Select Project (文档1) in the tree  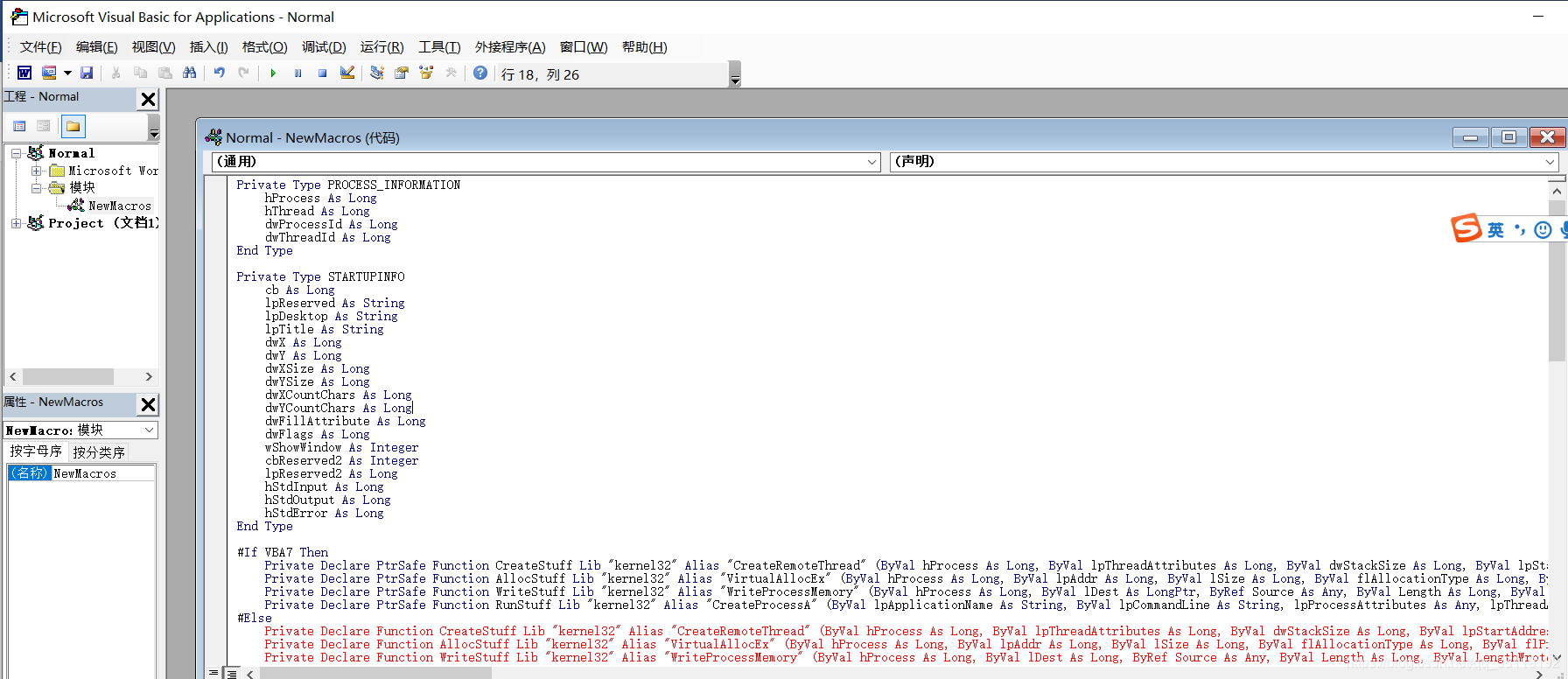tap(103, 223)
